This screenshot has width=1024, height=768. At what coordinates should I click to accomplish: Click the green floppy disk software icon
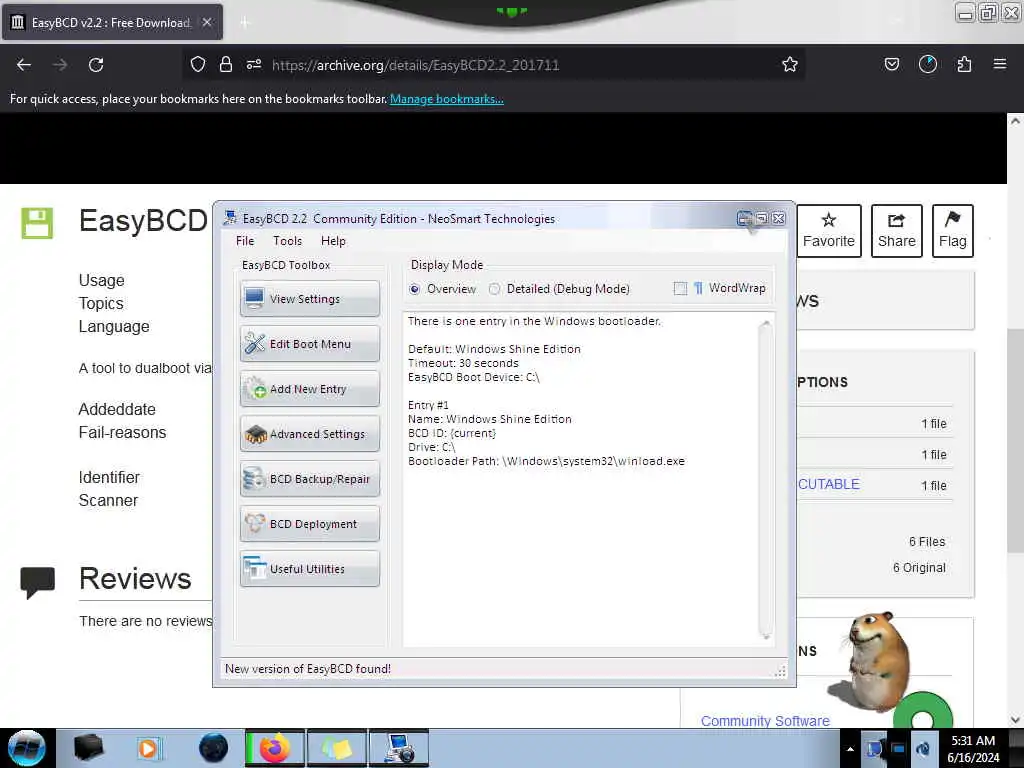coord(37,223)
